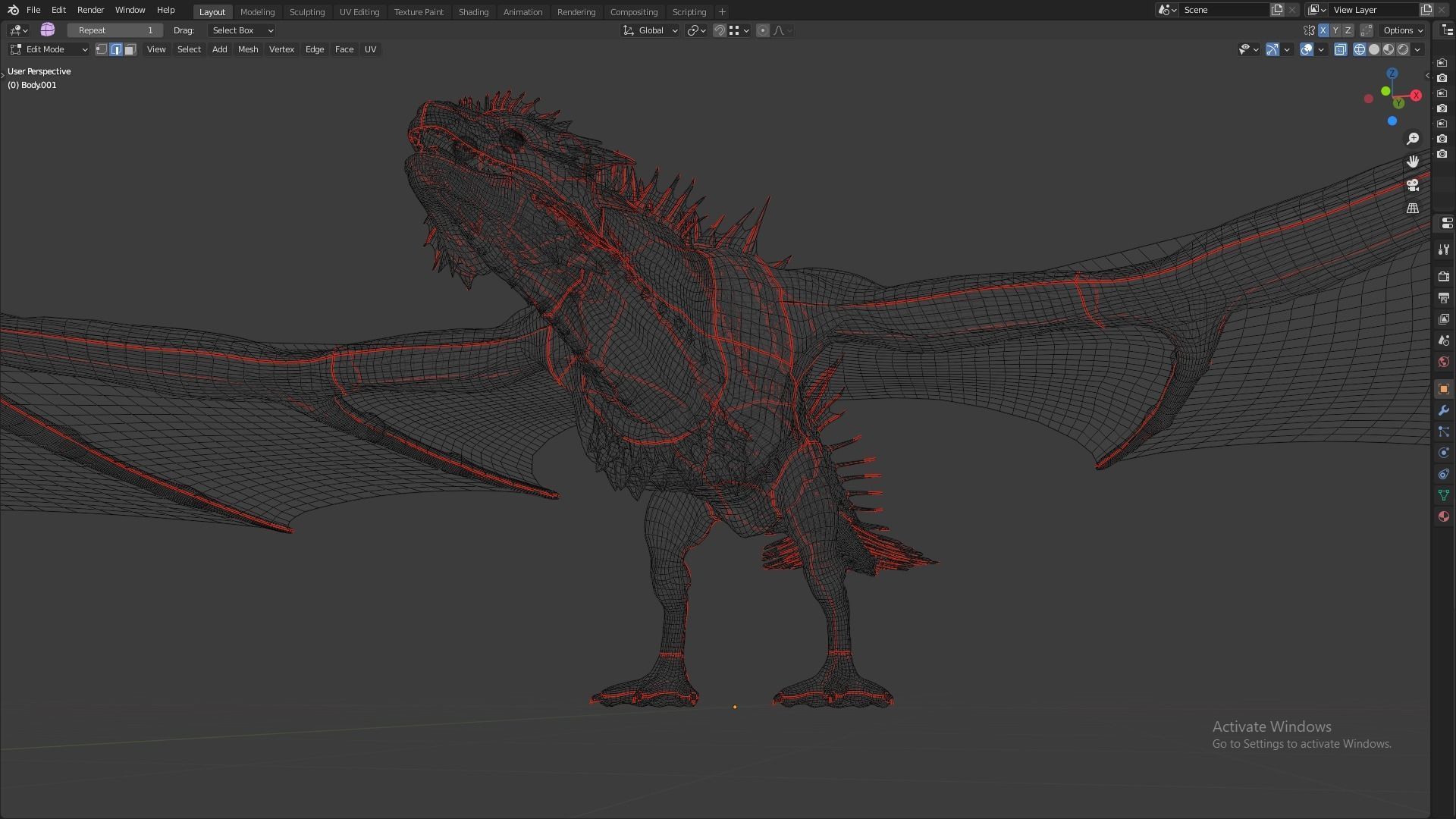The height and width of the screenshot is (819, 1456).
Task: Click the Blender logo menu
Action: pyautogui.click(x=13, y=10)
